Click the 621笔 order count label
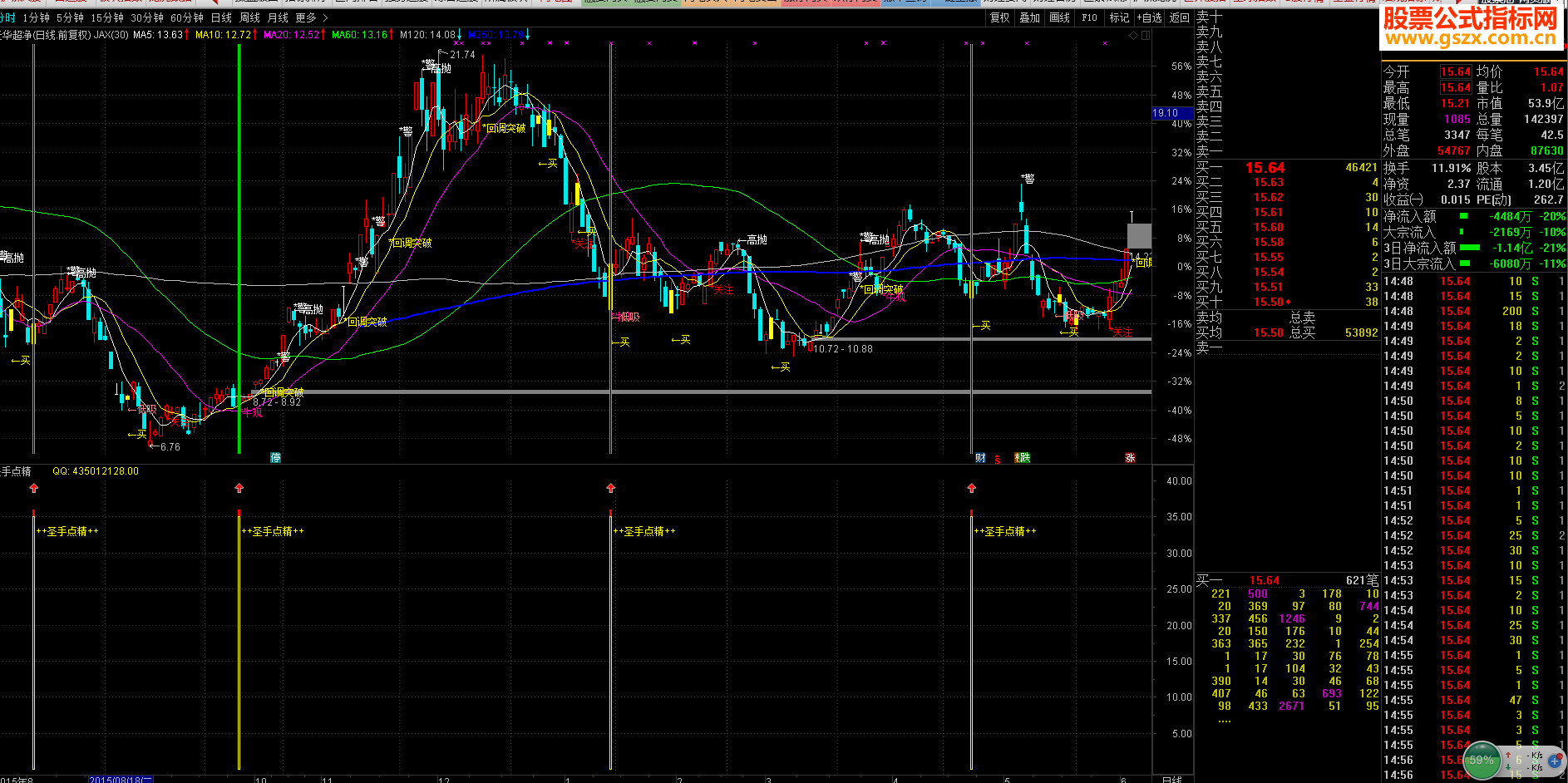This screenshot has width=1568, height=783. coord(1362,581)
